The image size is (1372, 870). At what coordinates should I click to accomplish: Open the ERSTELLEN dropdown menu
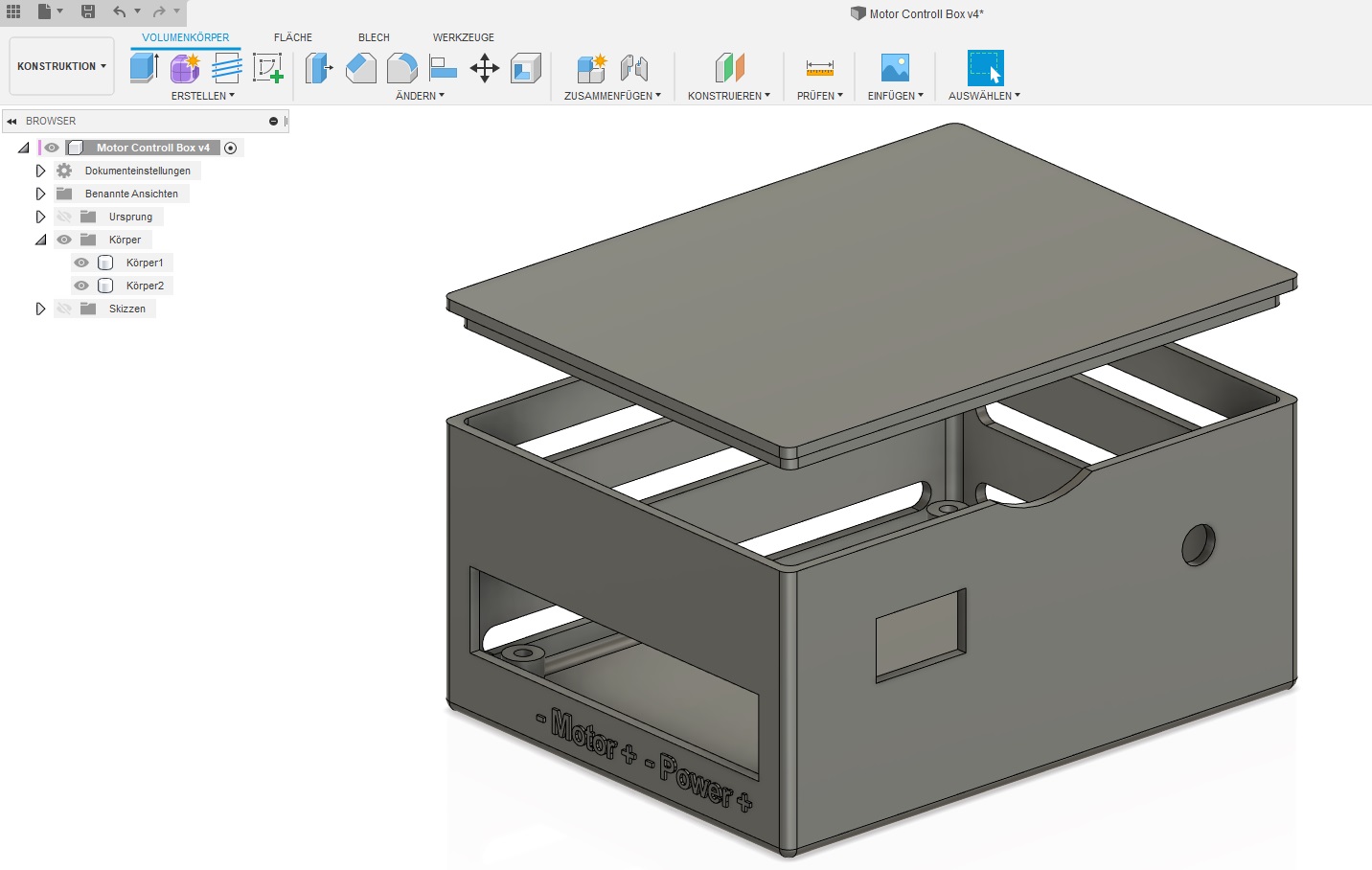pos(202,96)
